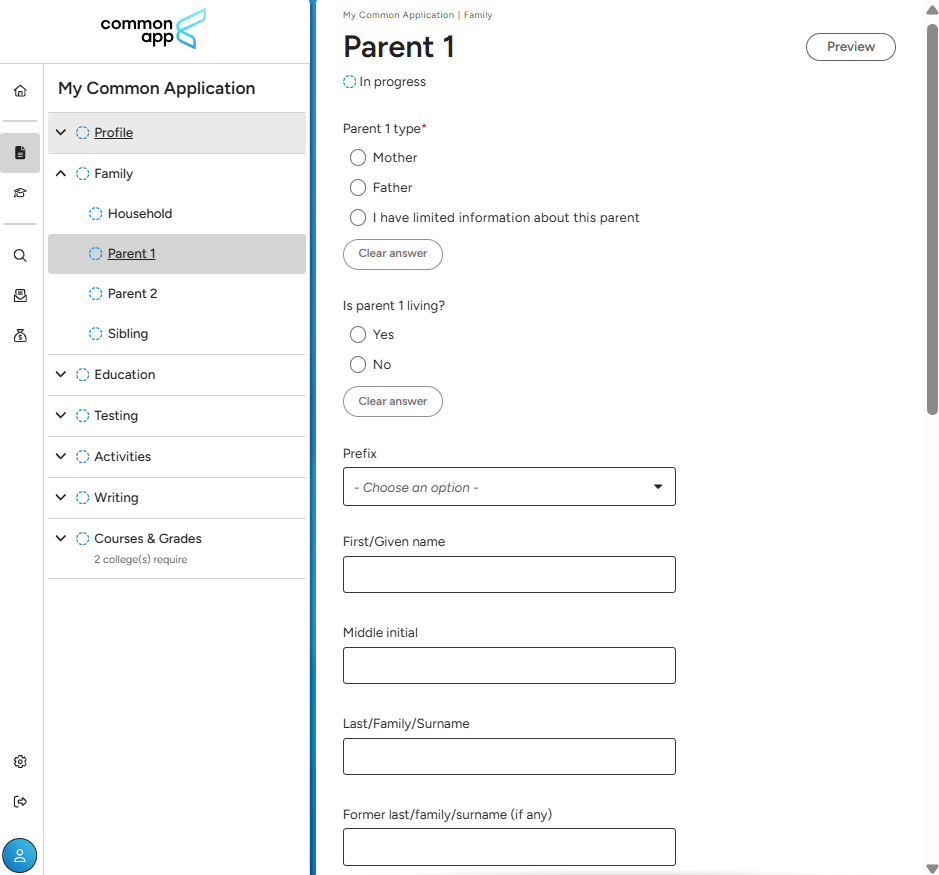Open Parent 2 in the sidebar
The image size is (939, 875).
[x=132, y=294]
